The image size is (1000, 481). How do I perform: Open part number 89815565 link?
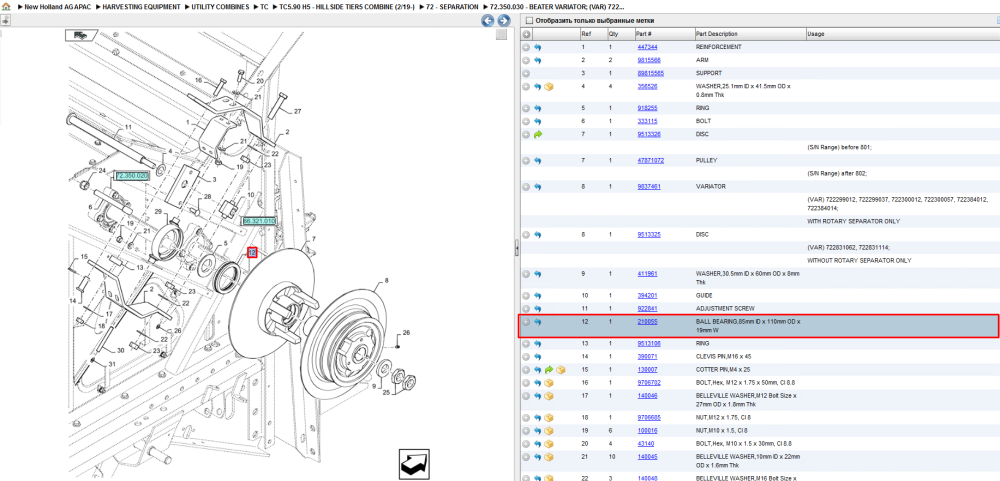pos(651,73)
